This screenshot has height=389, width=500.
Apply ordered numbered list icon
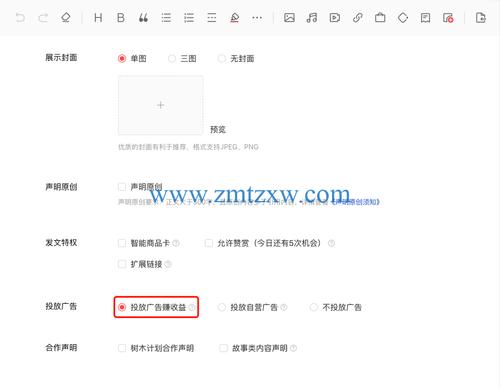[189, 17]
